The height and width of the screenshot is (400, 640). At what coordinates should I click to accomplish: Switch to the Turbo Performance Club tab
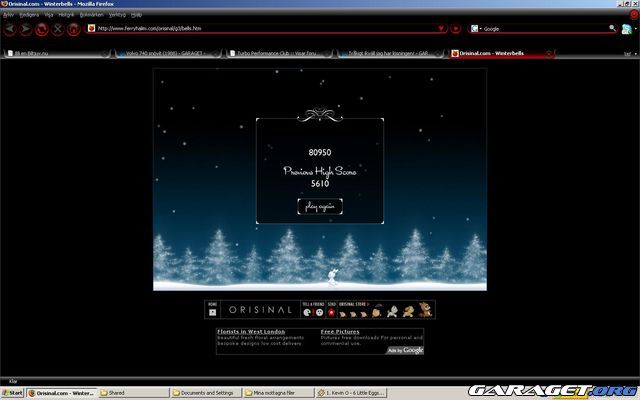268,53
